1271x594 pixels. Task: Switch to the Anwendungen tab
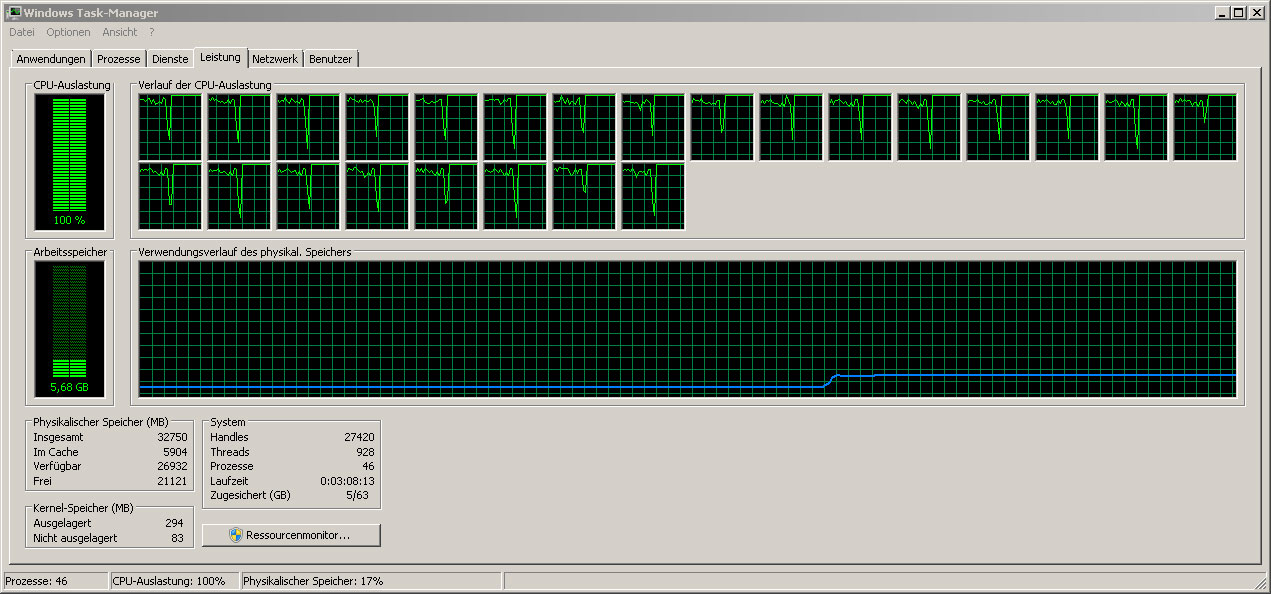pos(51,59)
